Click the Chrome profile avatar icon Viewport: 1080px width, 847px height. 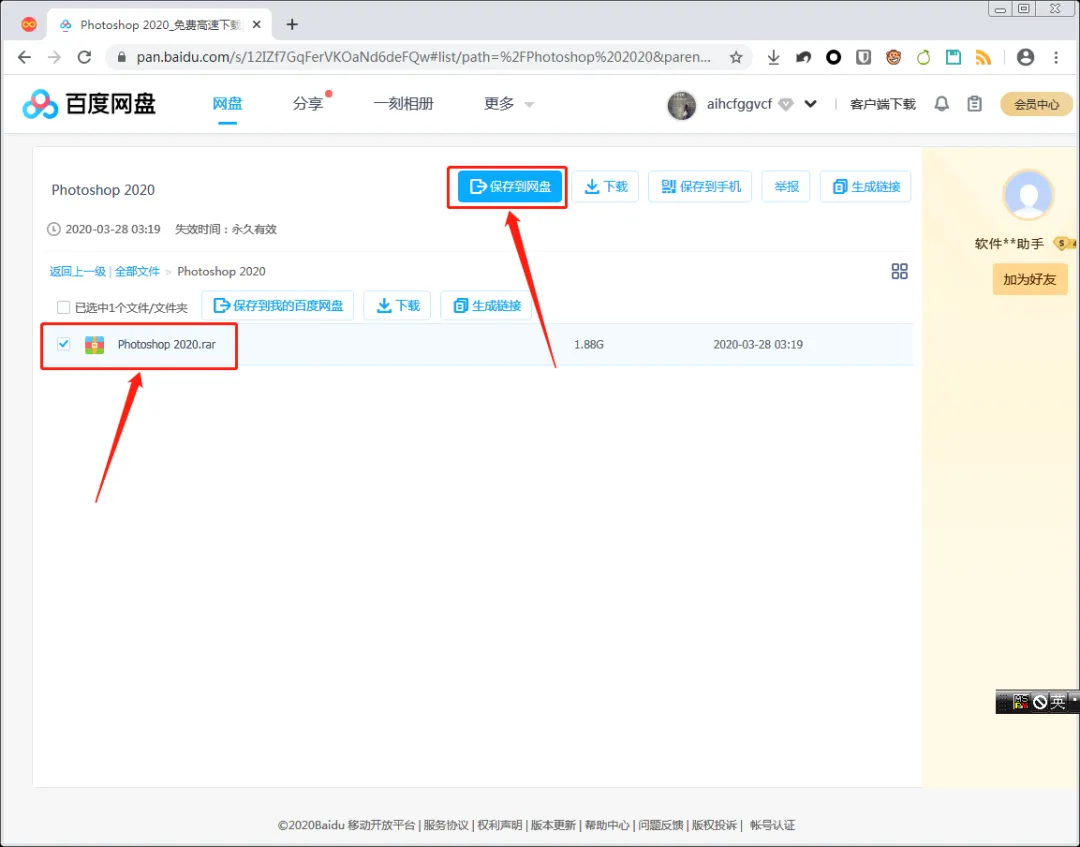point(1025,57)
